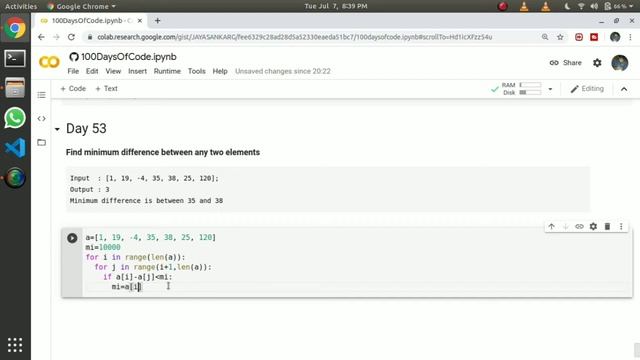
Task: Open WhatsApp from the dock
Action: [15, 118]
